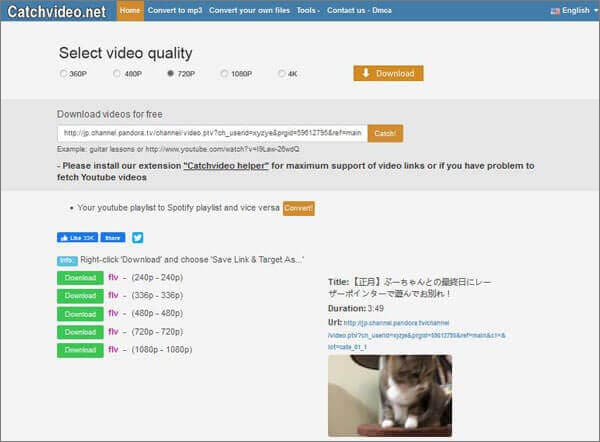Open Convert to mp3 page

(x=175, y=11)
